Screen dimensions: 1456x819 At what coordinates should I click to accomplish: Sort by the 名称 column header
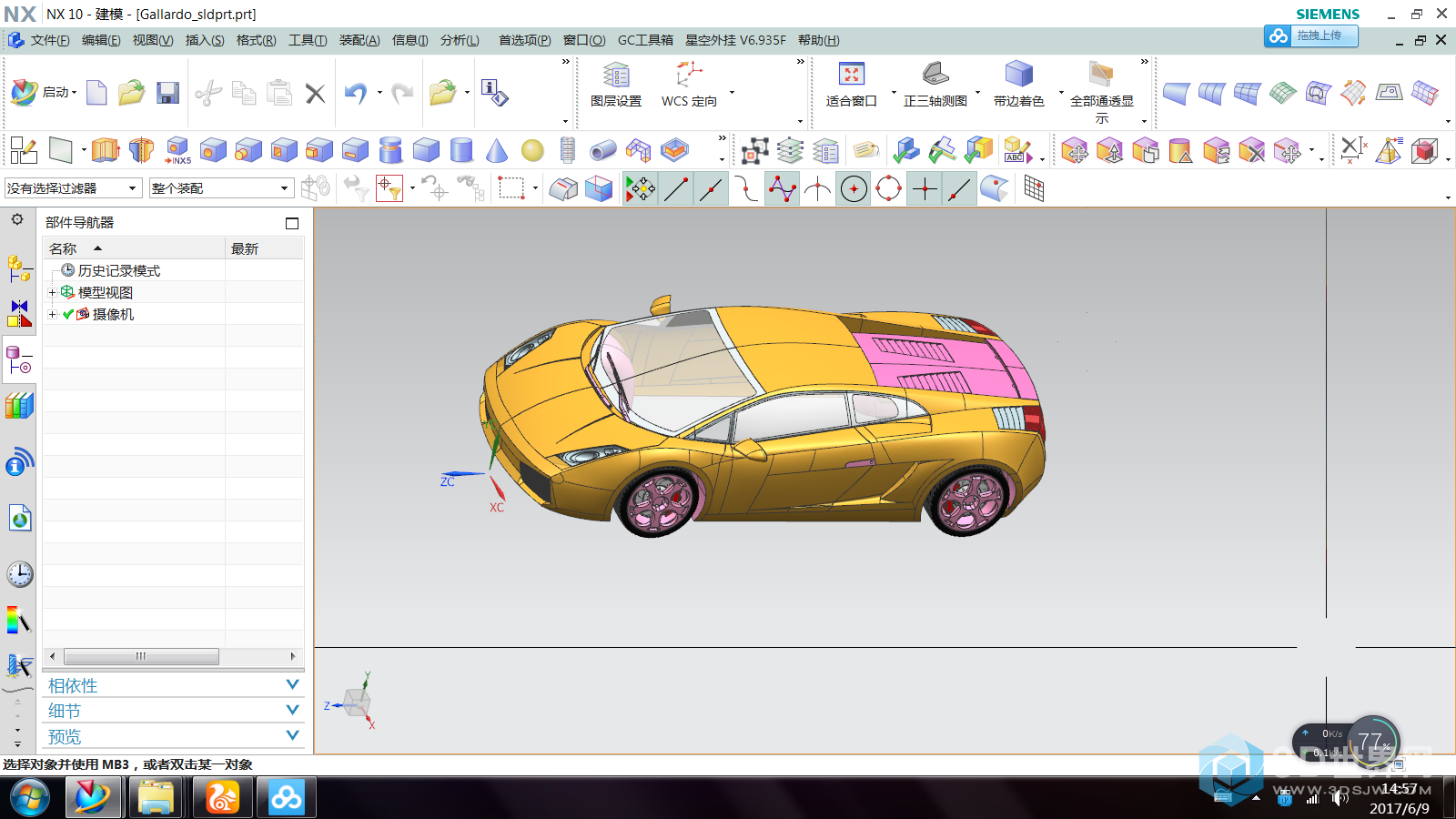point(134,248)
